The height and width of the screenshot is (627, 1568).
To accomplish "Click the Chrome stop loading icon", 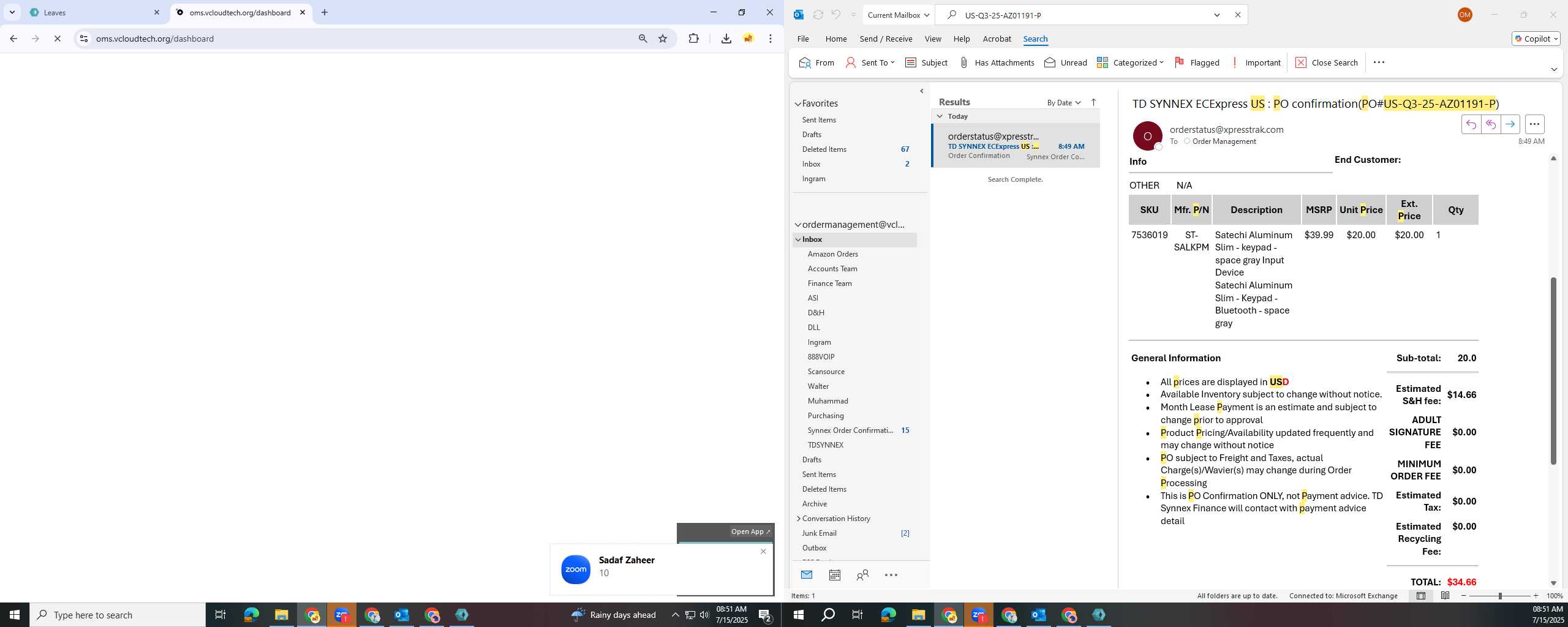I will [x=57, y=39].
